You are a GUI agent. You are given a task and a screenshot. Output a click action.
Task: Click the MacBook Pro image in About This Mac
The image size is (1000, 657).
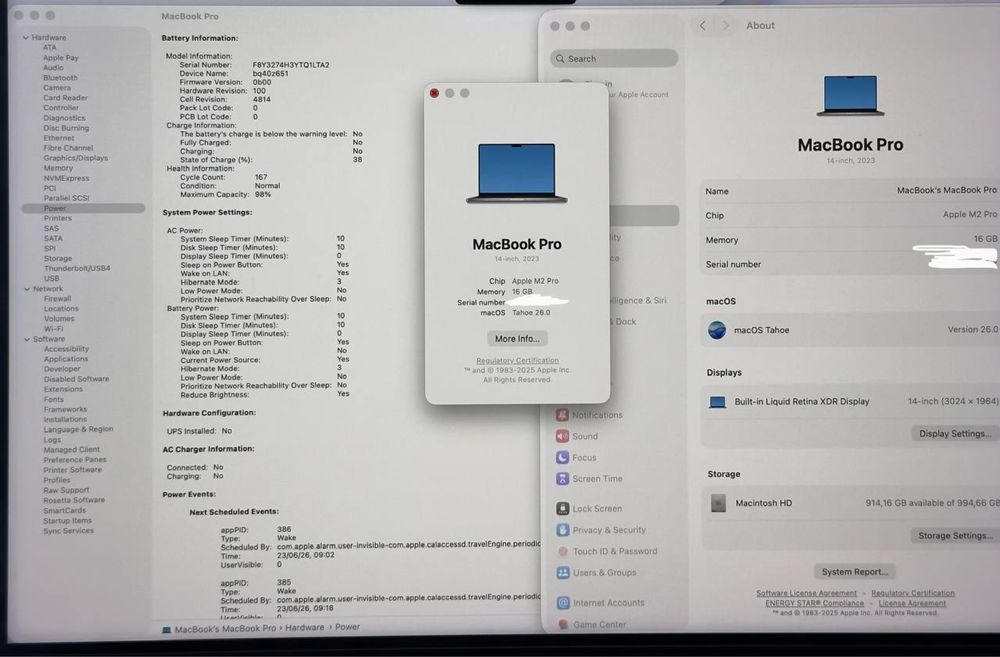517,173
